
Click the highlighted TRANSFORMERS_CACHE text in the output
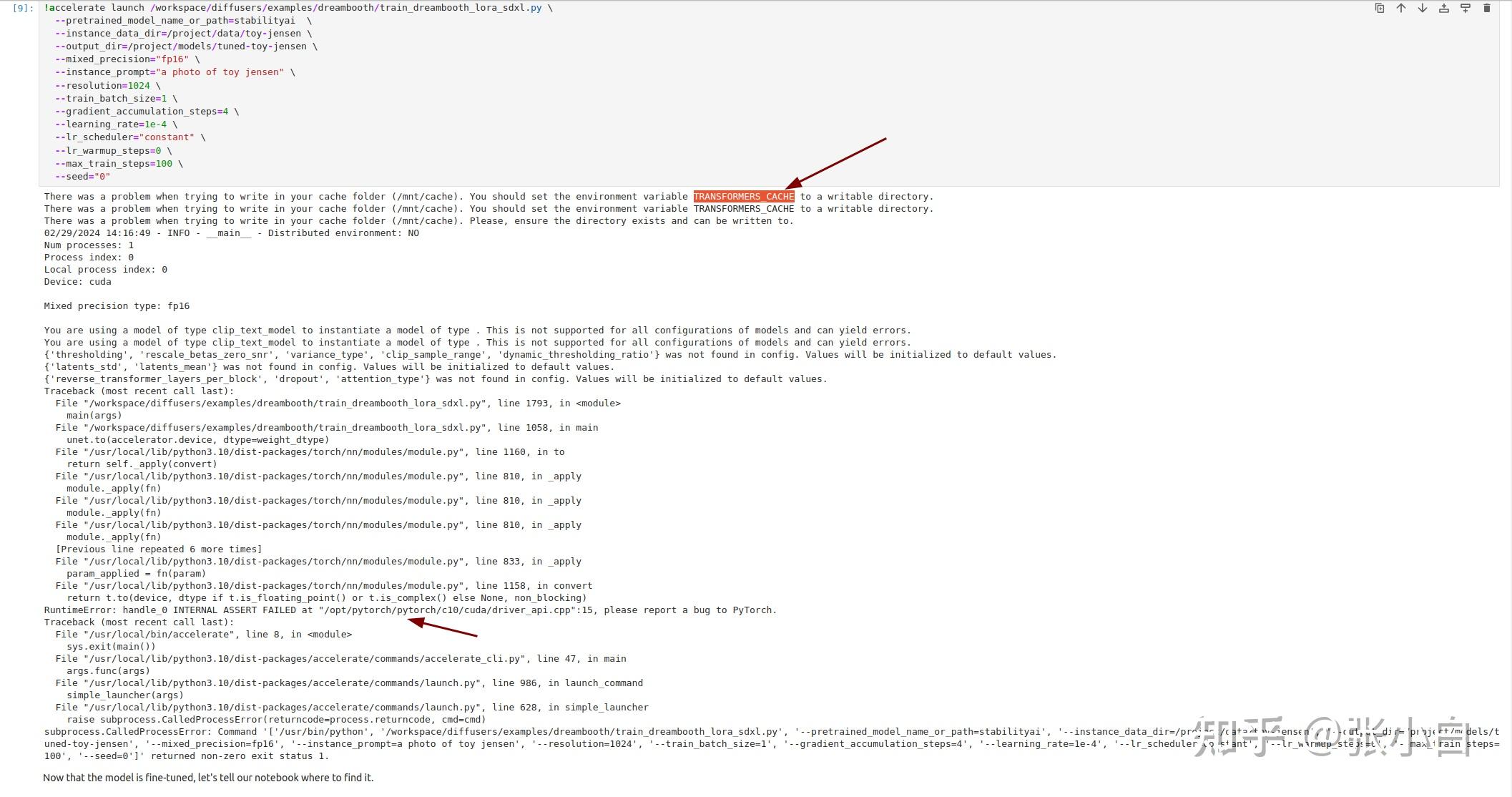point(743,197)
